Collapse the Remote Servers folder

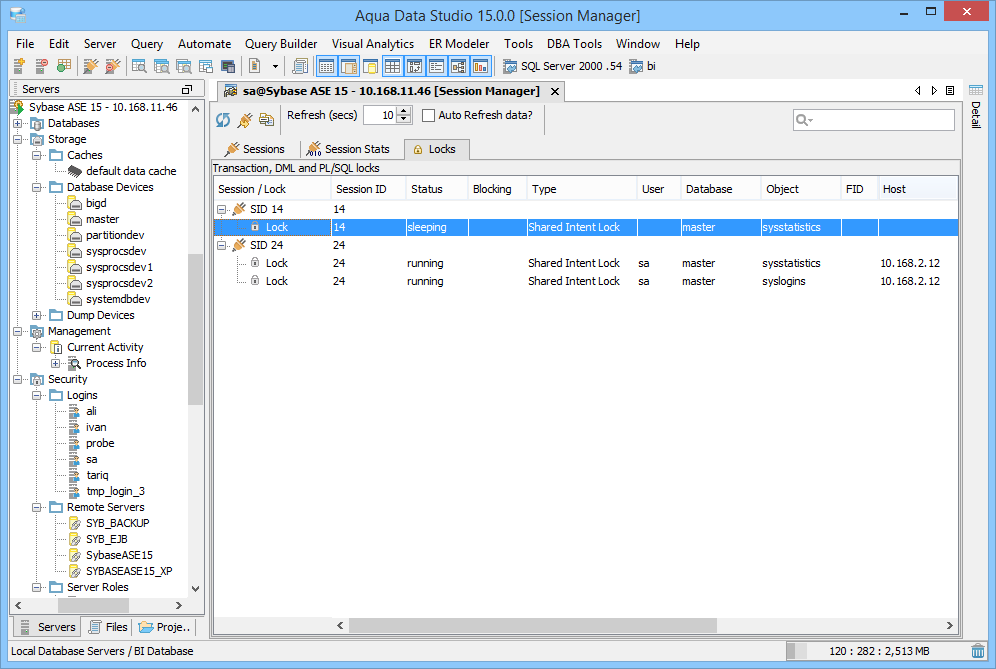pyautogui.click(x=37, y=507)
